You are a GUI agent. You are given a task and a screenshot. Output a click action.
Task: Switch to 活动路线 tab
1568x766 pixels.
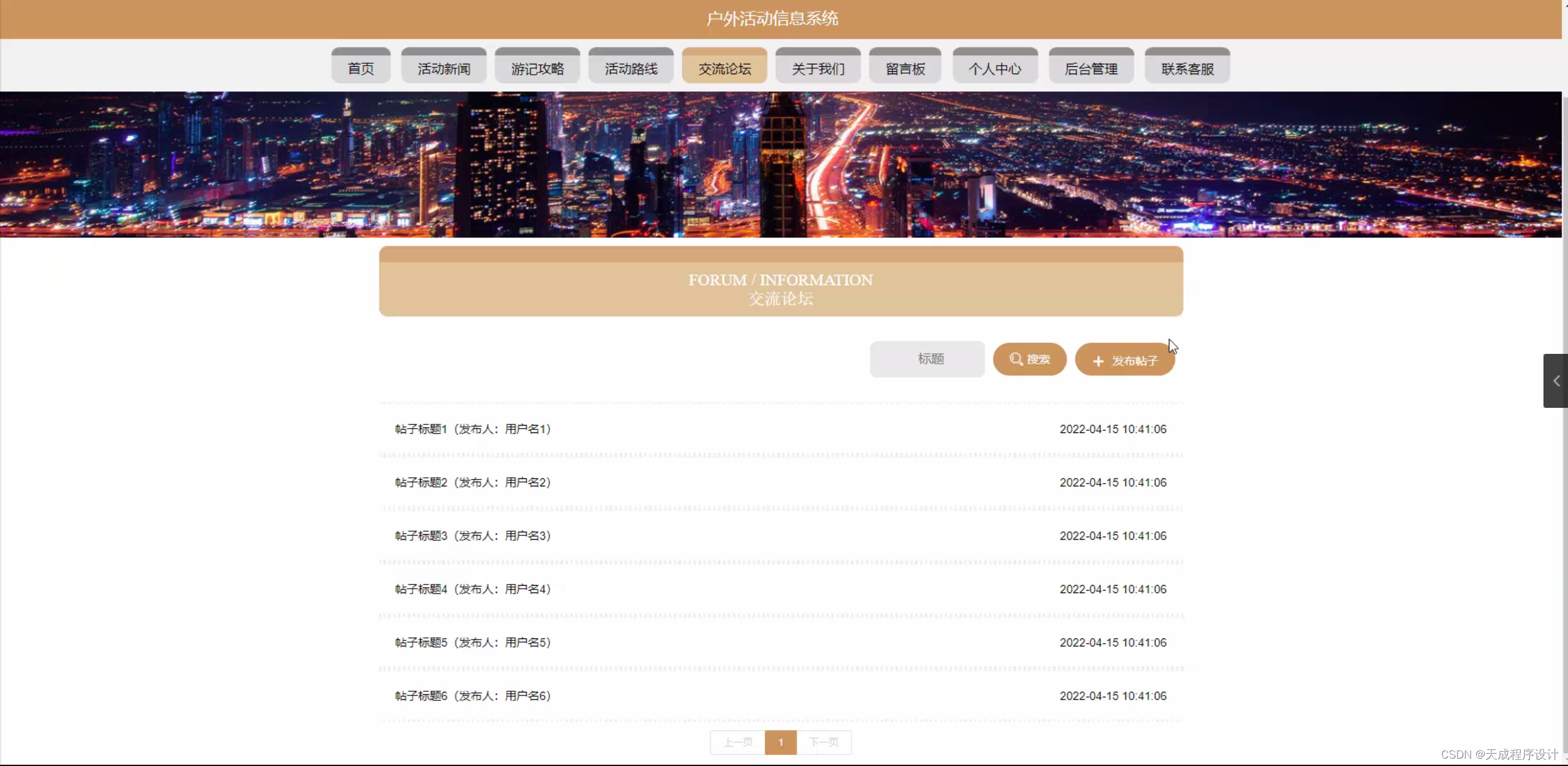click(x=631, y=69)
